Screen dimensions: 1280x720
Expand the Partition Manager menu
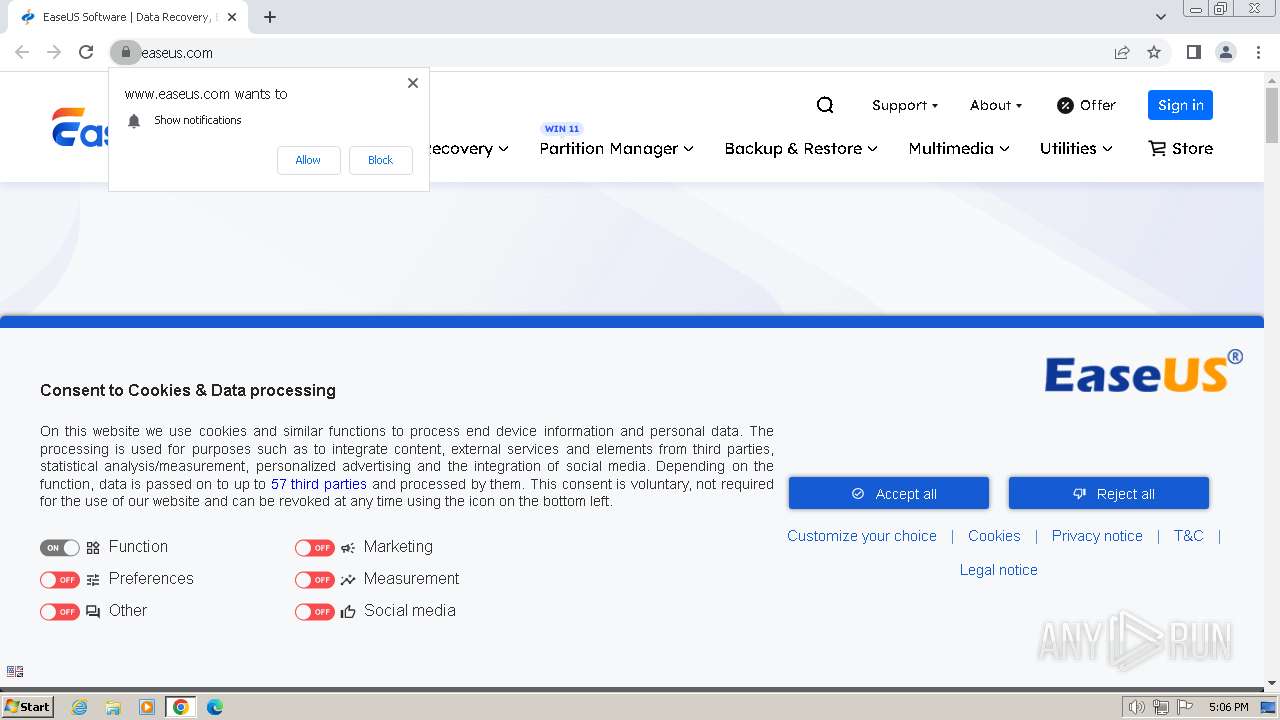(x=616, y=148)
